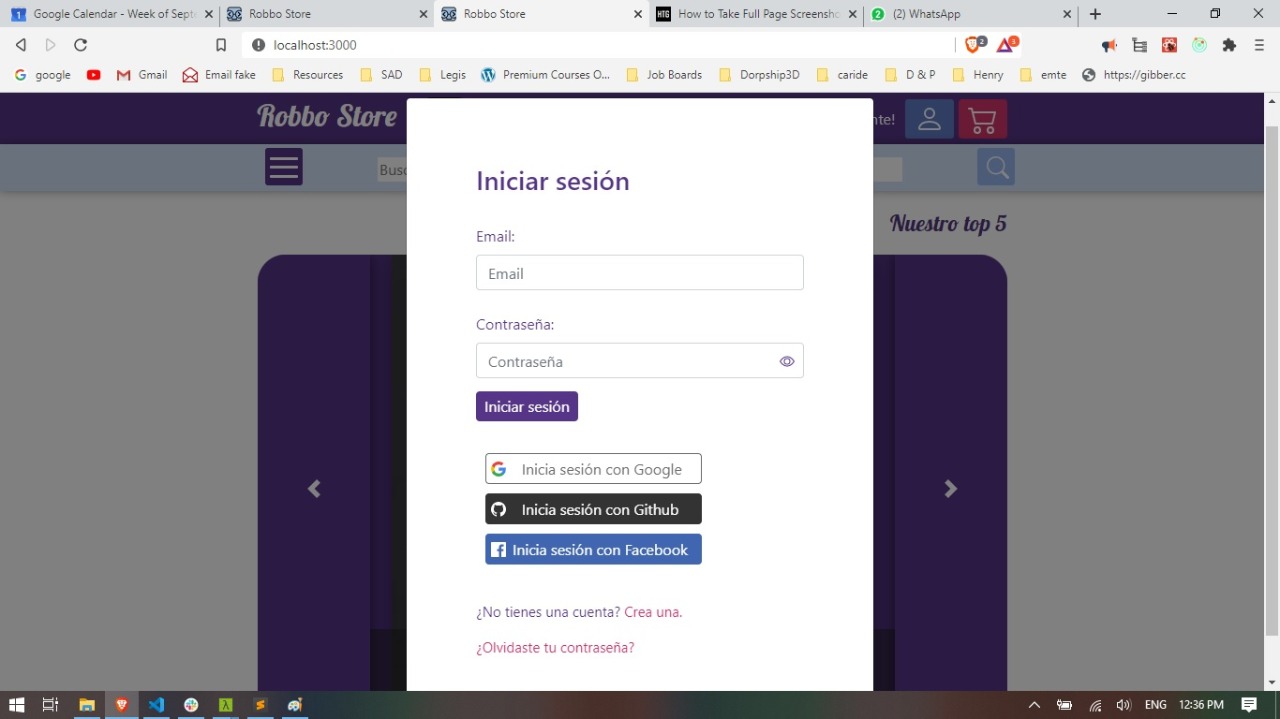Open File Explorer from taskbar
The width and height of the screenshot is (1280, 719).
pos(87,705)
